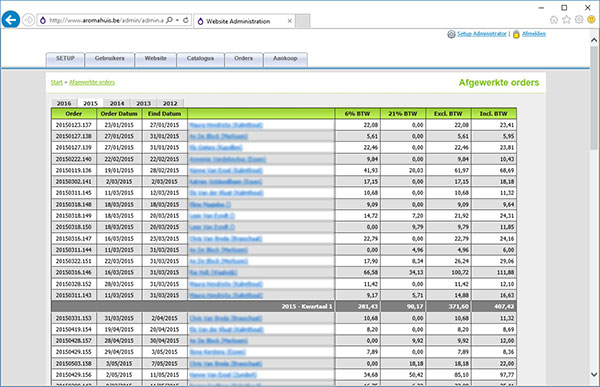This screenshot has width=600, height=387.
Task: Open the 2013 year tab
Action: tap(143, 103)
